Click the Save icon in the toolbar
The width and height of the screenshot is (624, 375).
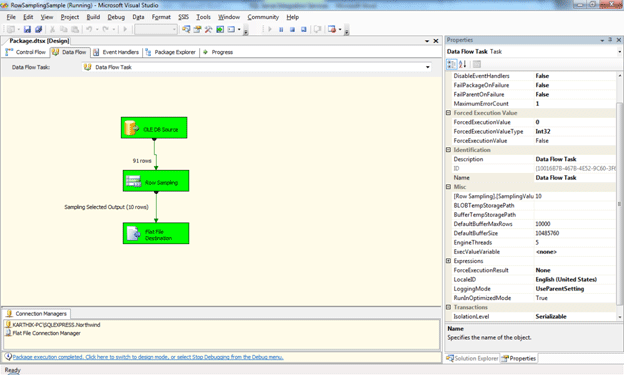[27, 29]
